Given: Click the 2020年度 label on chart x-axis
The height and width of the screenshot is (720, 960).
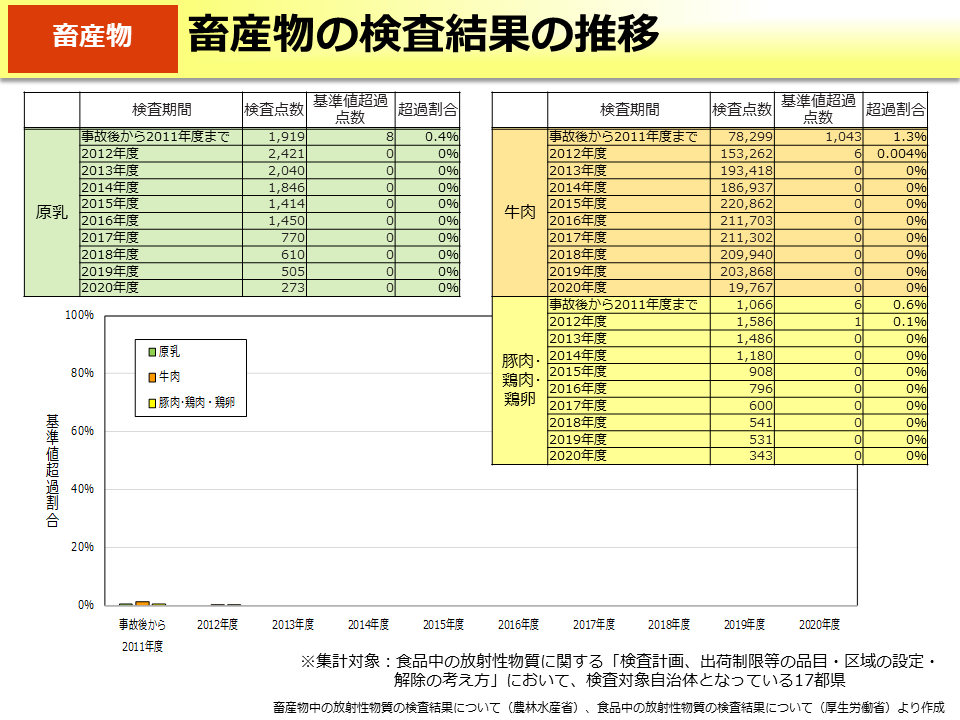Looking at the screenshot, I should point(820,625).
